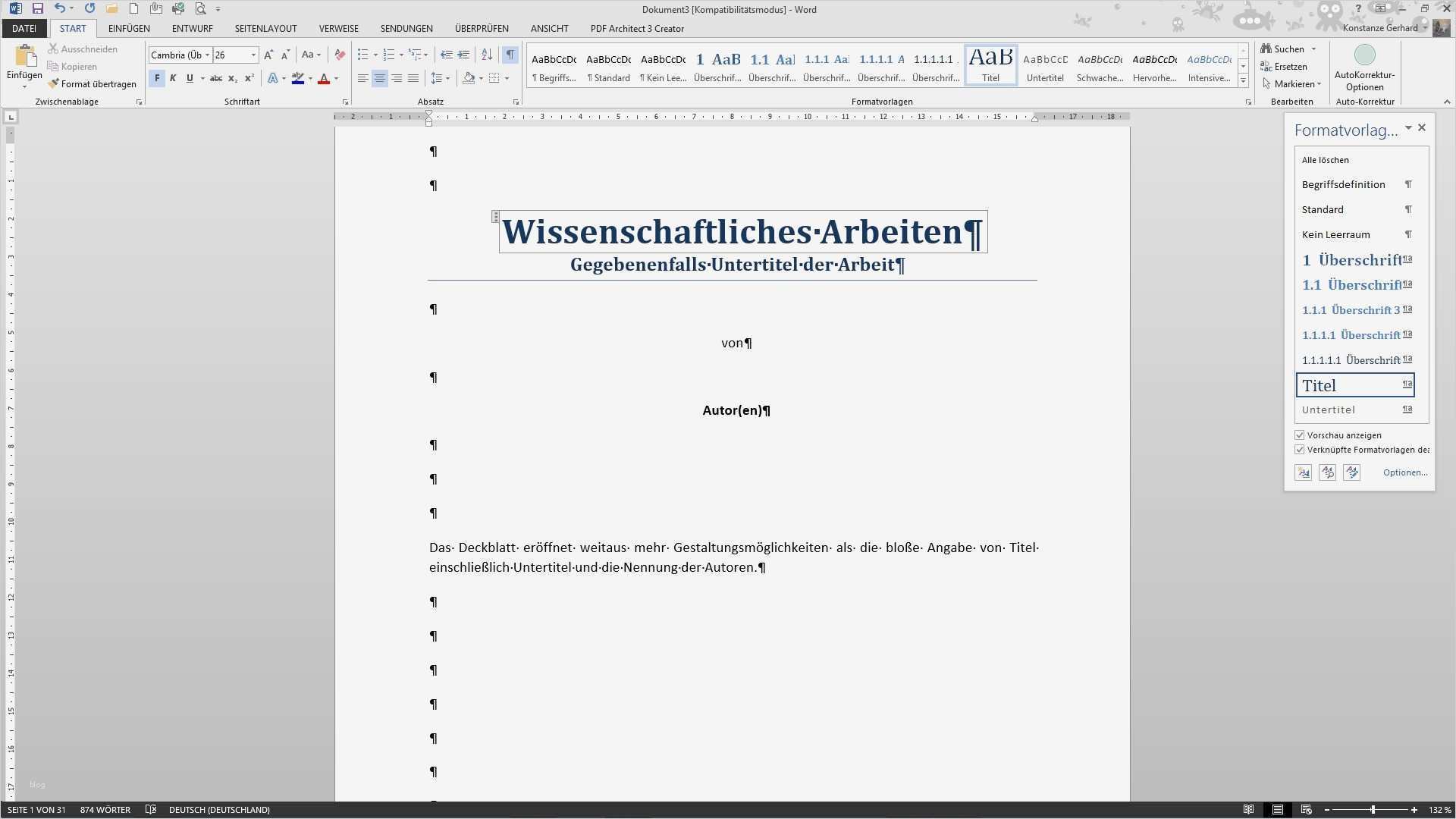Expand the font name dropdown

coord(207,55)
